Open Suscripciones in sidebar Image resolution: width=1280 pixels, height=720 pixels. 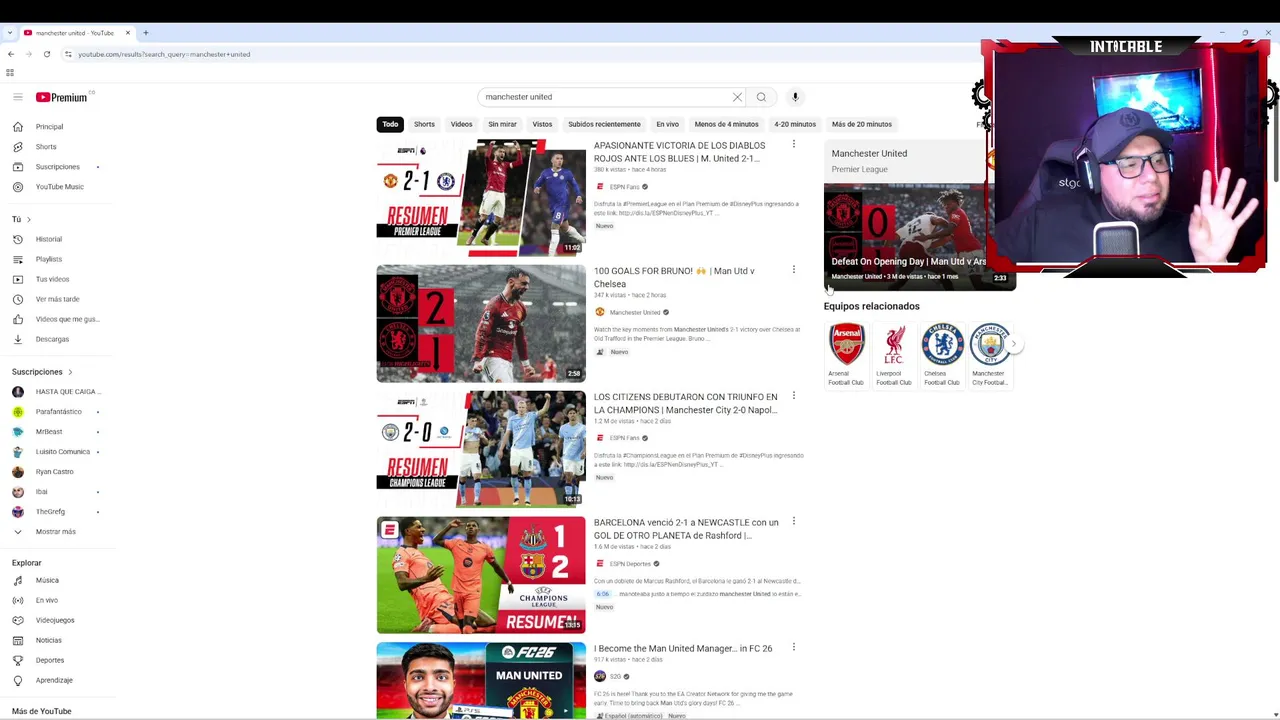click(56, 167)
